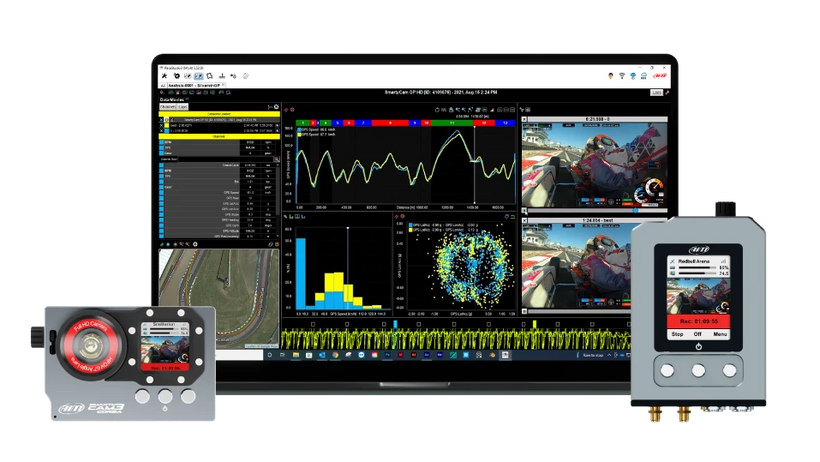Click the red circle icon above scatter plot
Screen dimensions: 820x462
pos(403,216)
